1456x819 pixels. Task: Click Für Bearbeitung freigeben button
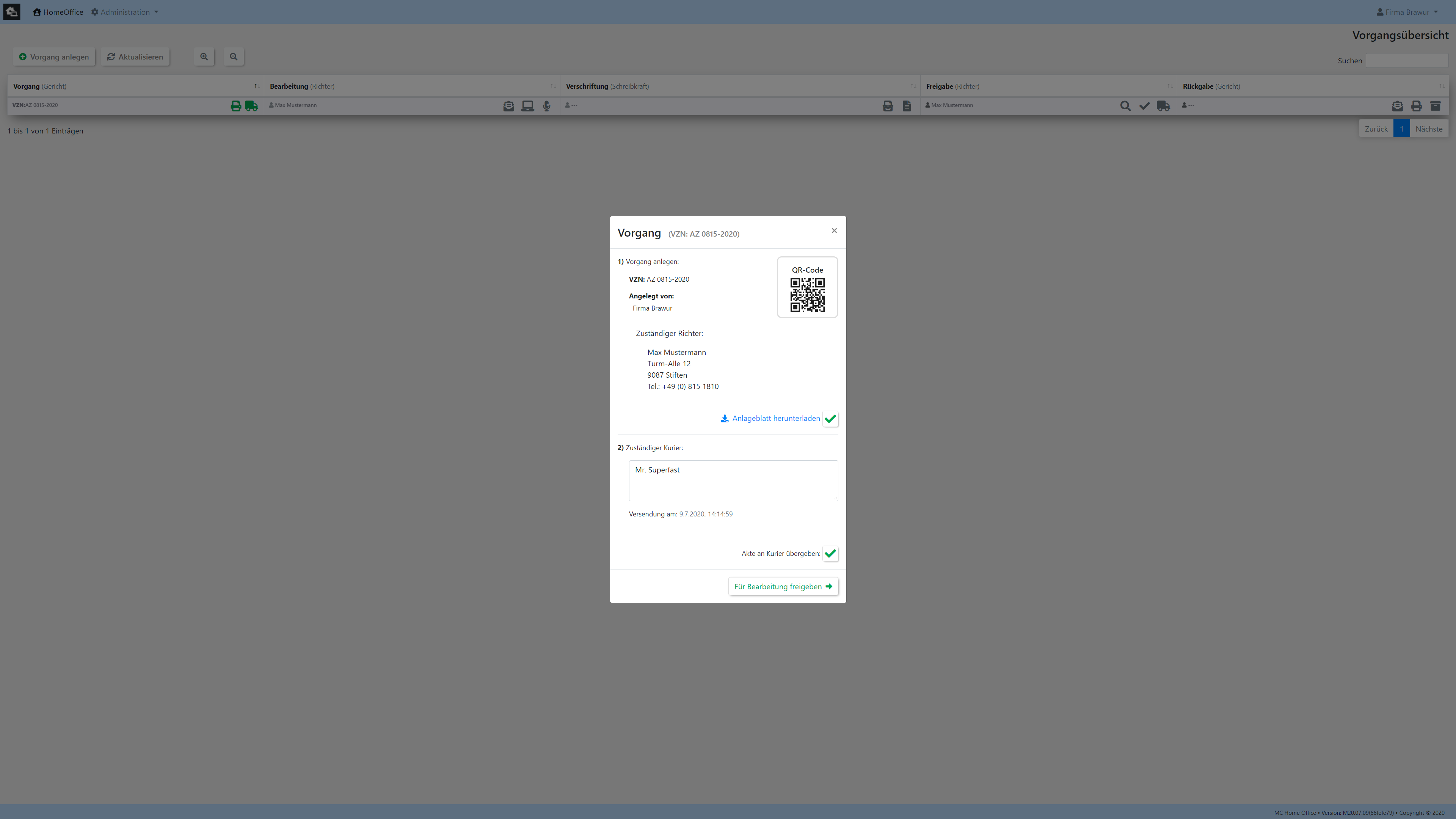(x=783, y=586)
